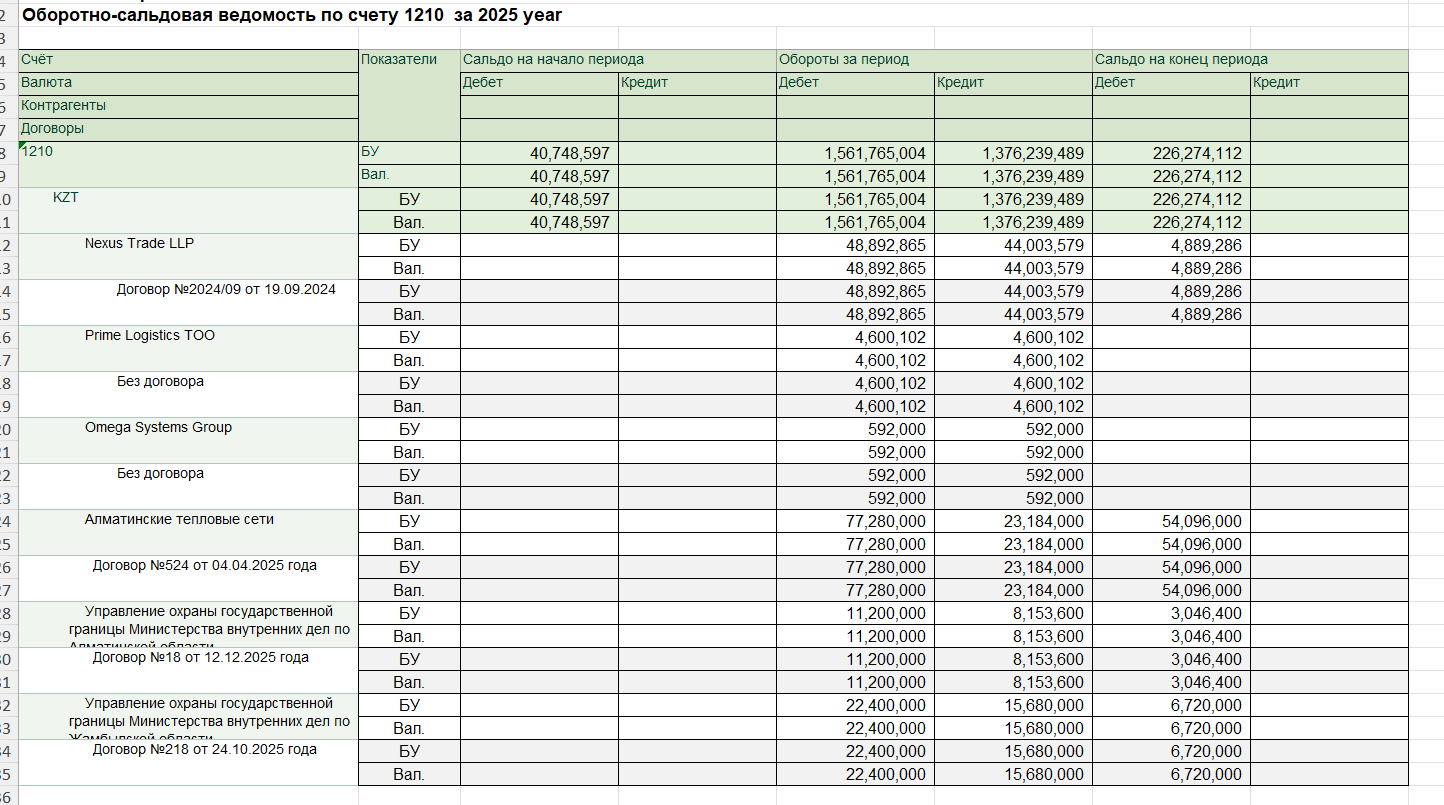
Task: Click 1,376,239,489 in the KZT Вал. row
Action: [1013, 222]
